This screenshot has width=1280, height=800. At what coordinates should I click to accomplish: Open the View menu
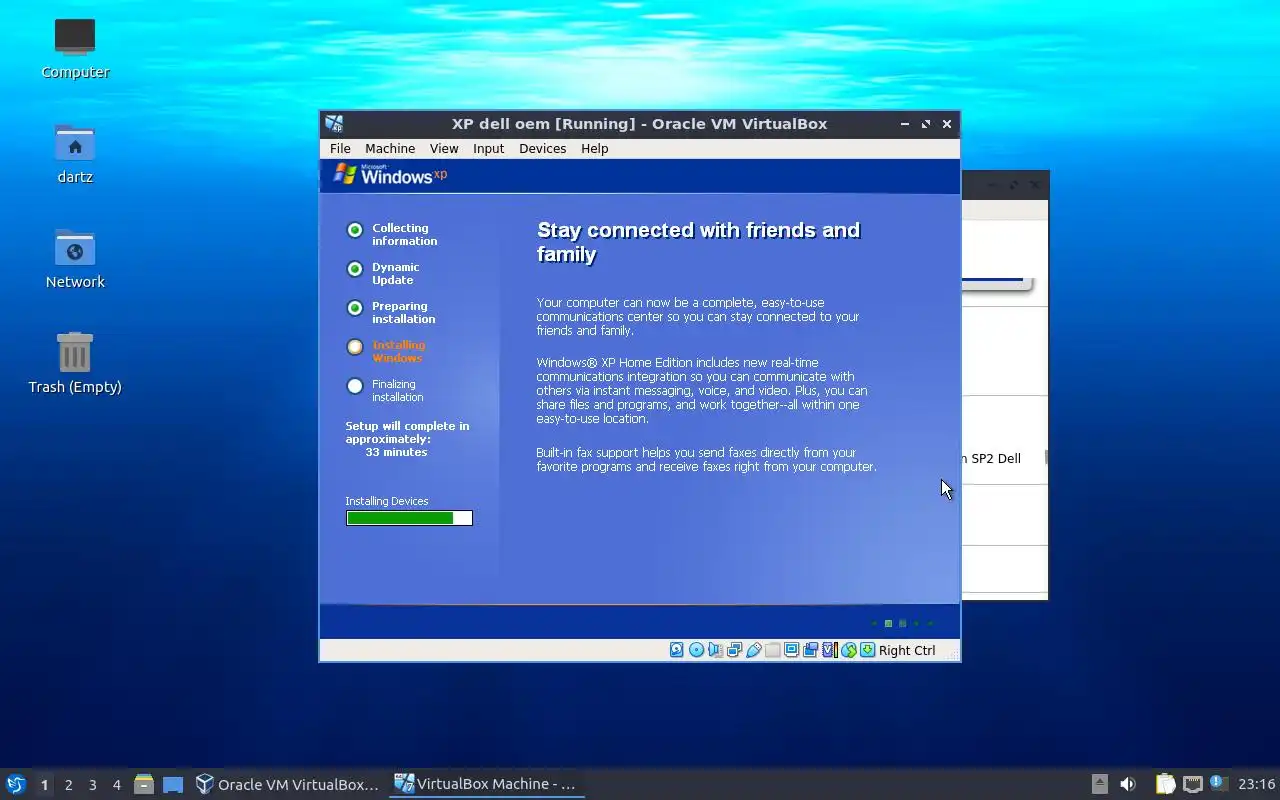(444, 148)
